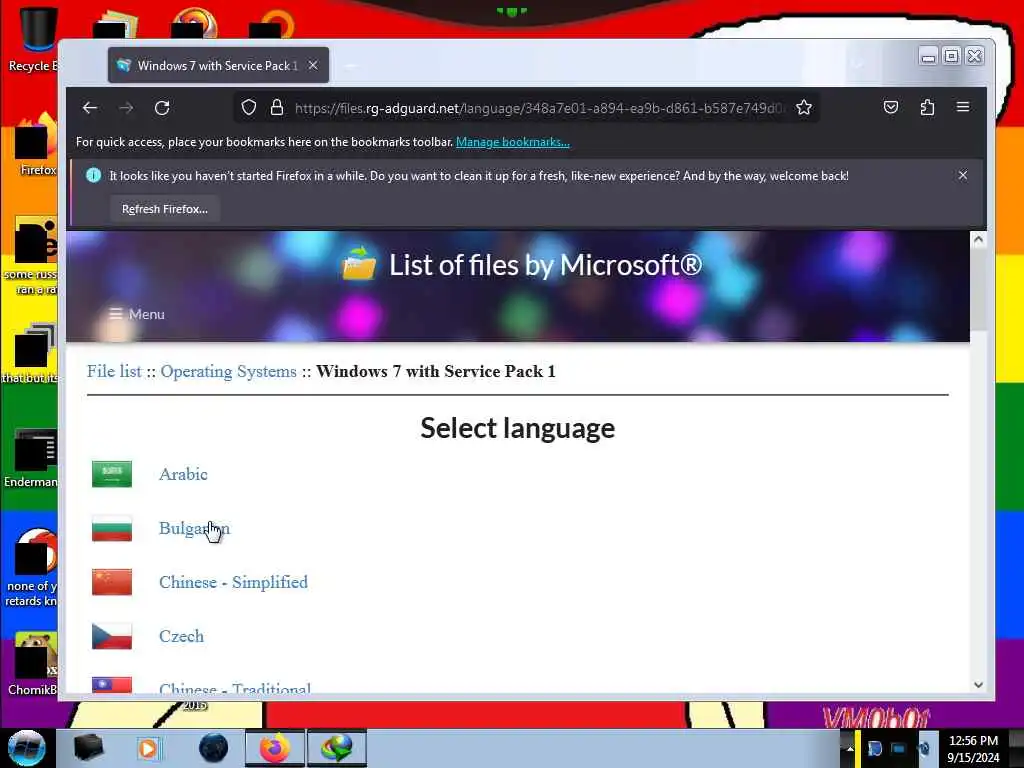Viewport: 1024px width, 768px height.
Task: Open the Windows Start orb
Action: coord(26,748)
